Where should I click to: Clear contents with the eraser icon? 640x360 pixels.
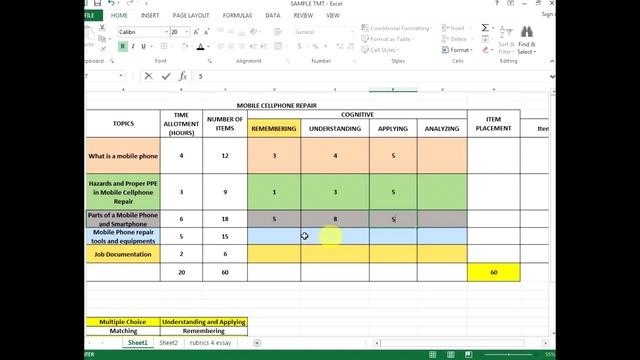pos(485,50)
